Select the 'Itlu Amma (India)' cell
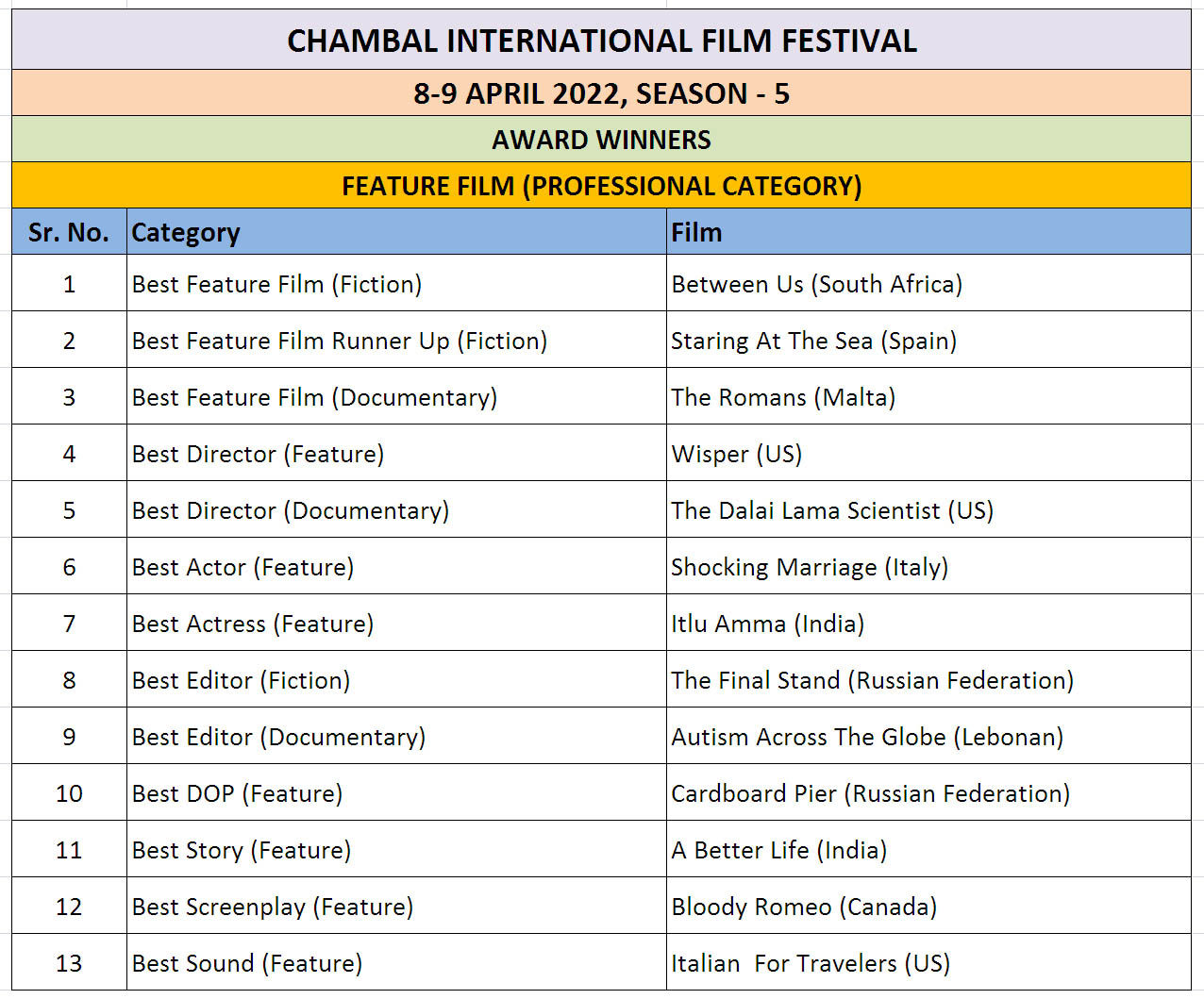1204x999 pixels. pyautogui.click(x=928, y=623)
